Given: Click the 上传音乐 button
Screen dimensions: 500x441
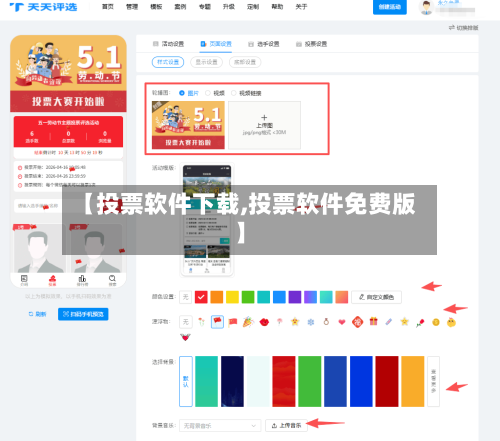Looking at the screenshot, I should pyautogui.click(x=286, y=426).
